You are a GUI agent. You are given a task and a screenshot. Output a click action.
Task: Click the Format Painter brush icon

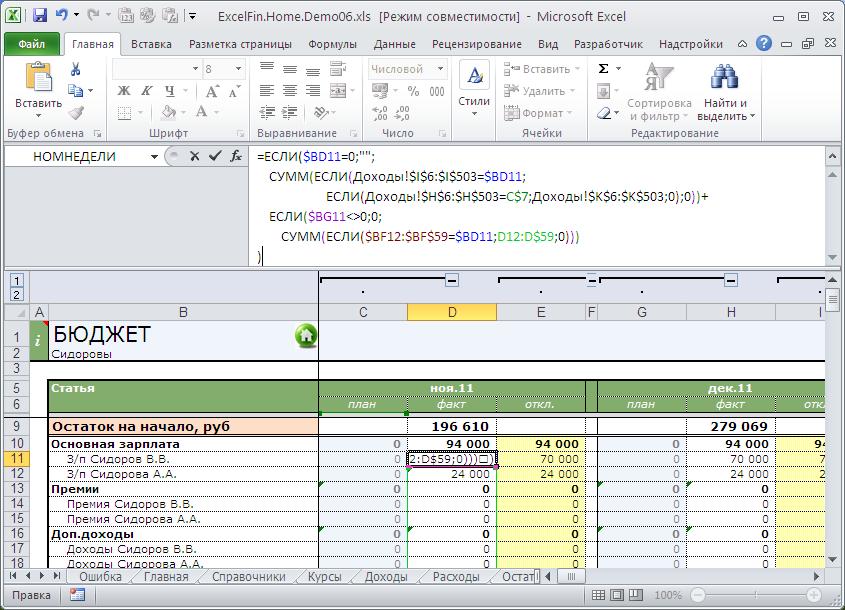click(75, 113)
